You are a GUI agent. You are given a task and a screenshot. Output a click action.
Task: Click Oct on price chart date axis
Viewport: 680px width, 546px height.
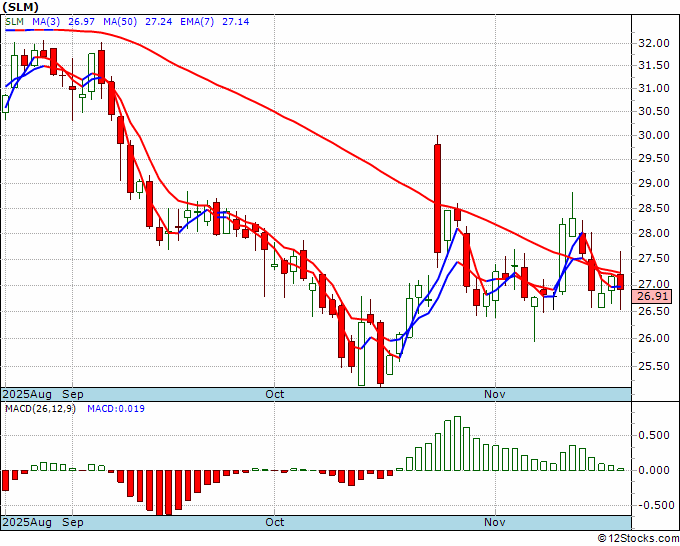click(x=275, y=394)
